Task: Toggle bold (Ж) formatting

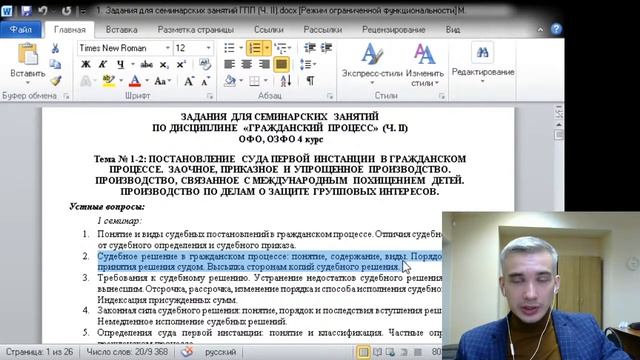Action: coord(86,64)
